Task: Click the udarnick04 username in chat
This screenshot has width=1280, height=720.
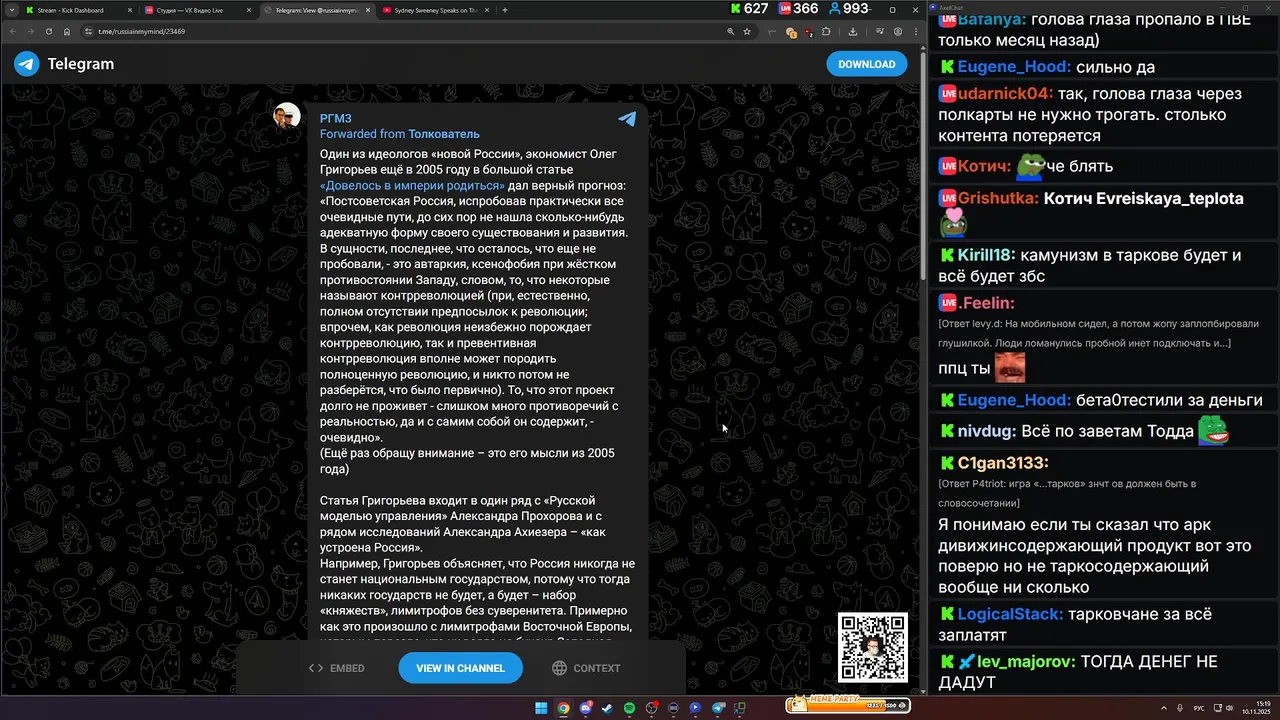Action: [1004, 93]
